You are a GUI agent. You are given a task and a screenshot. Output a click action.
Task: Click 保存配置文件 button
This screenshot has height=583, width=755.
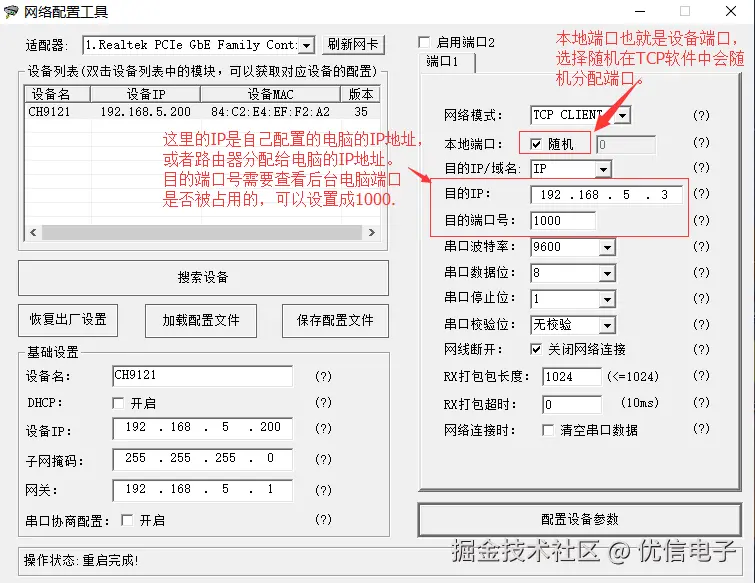coord(335,320)
